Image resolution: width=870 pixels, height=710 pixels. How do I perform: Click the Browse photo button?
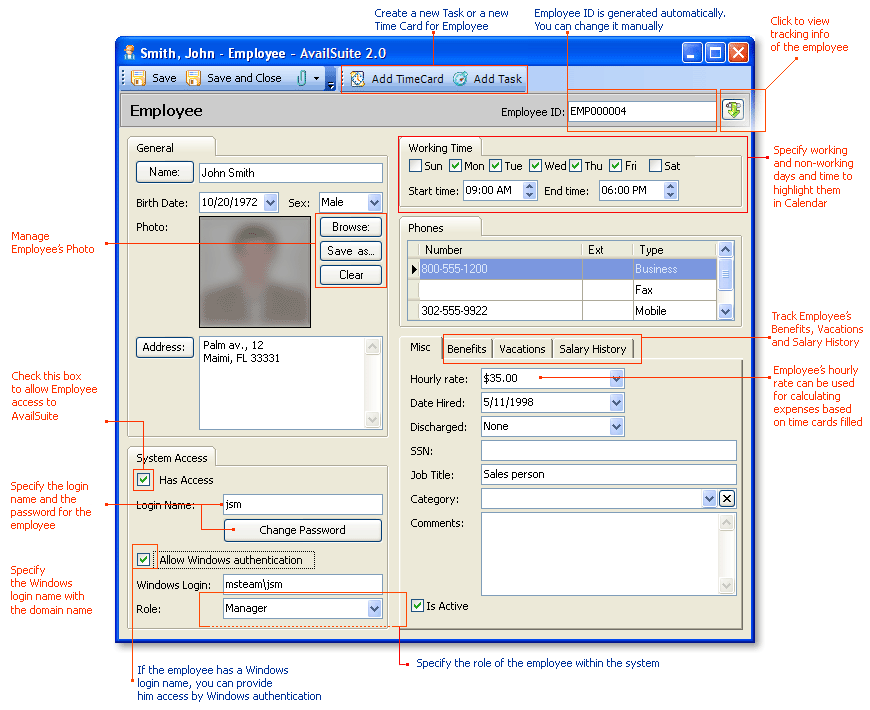coord(350,227)
